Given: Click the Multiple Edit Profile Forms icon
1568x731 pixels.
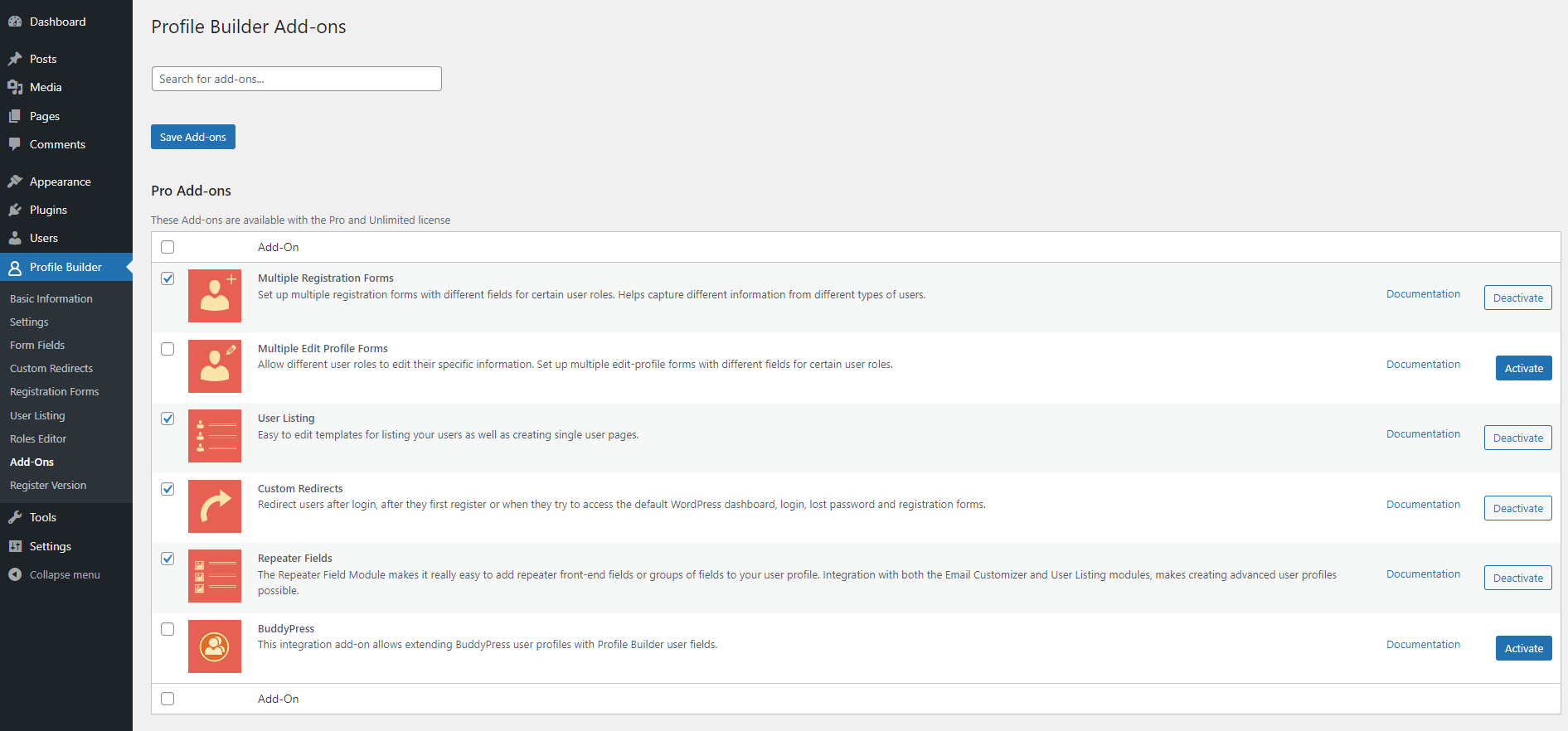Looking at the screenshot, I should [214, 366].
